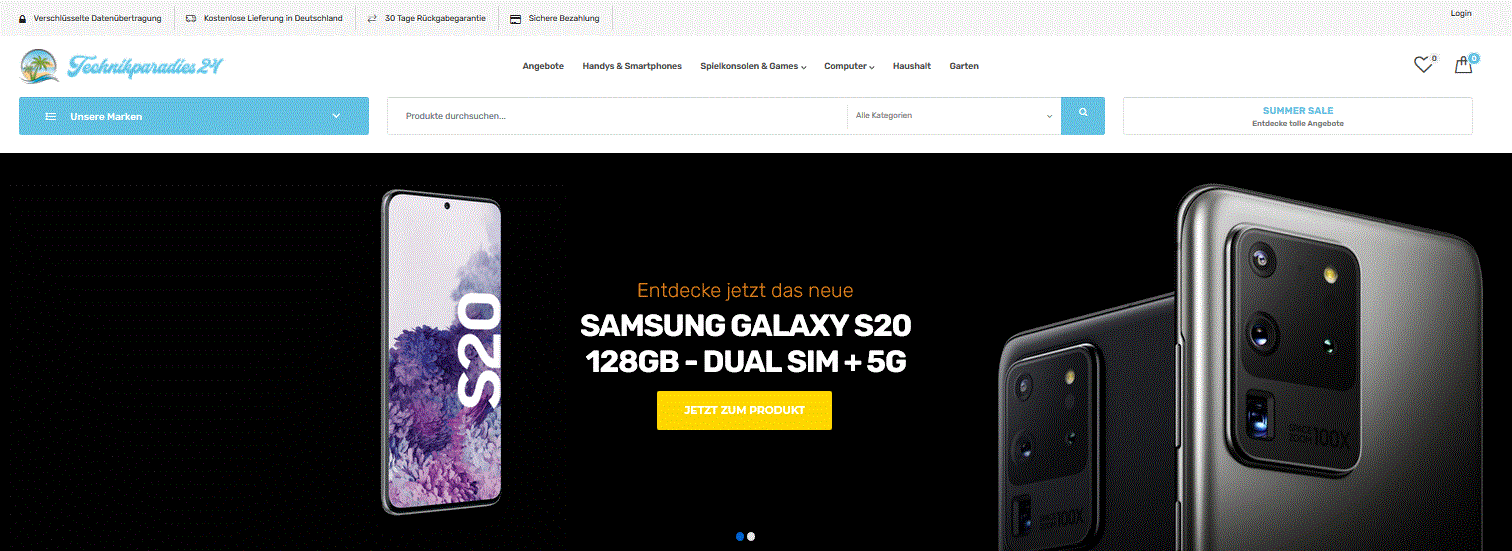The image size is (1512, 551).
Task: Click the Login link
Action: point(1461,13)
